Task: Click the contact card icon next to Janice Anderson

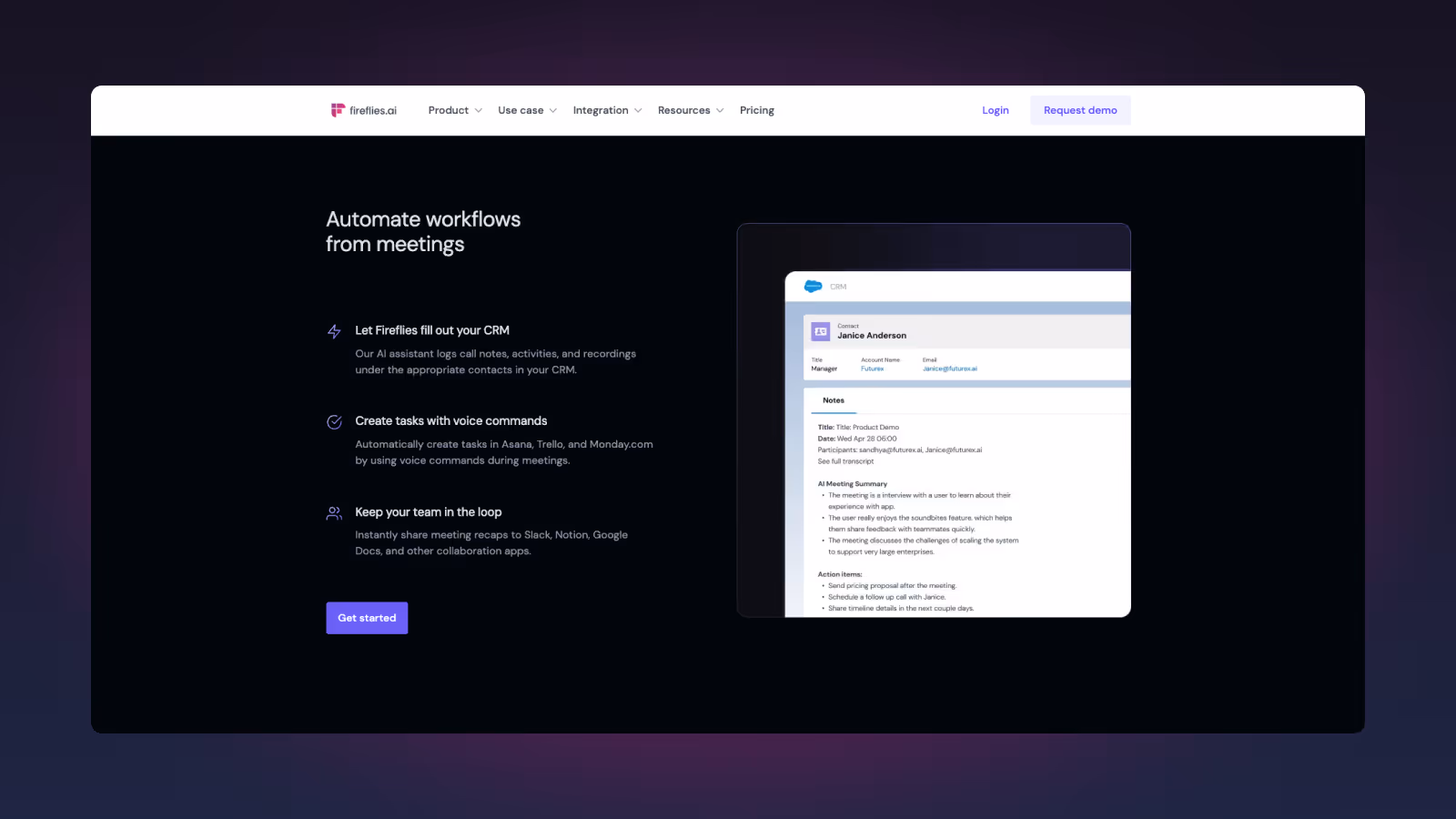Action: click(x=821, y=331)
